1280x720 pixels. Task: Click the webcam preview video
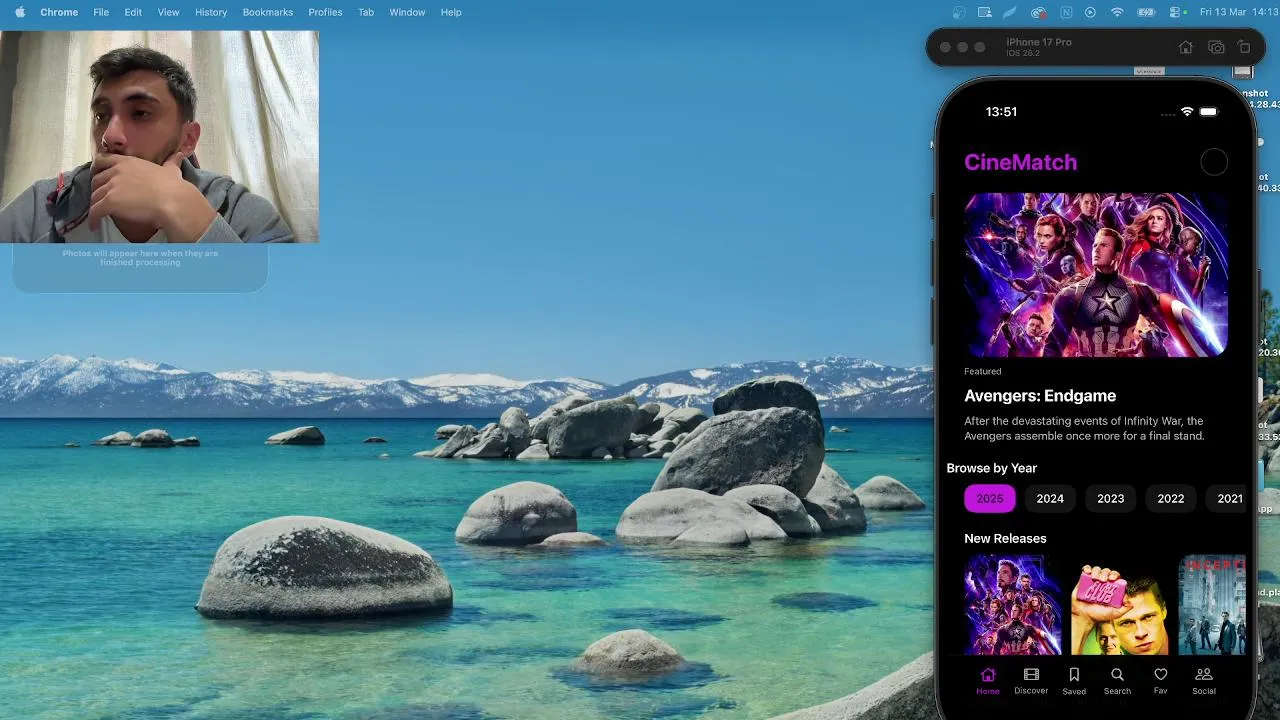159,136
